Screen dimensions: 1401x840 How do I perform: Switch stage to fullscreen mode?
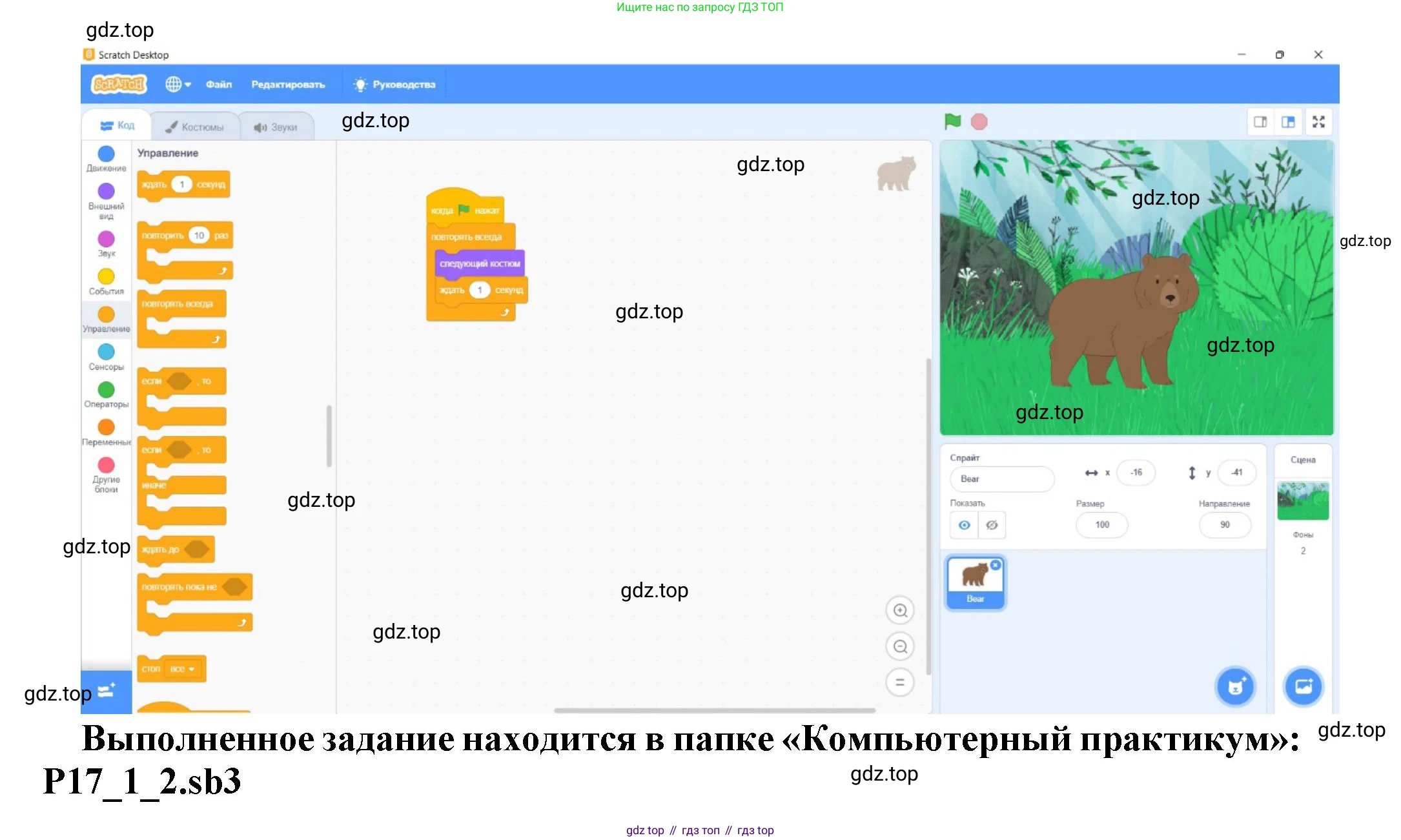[1318, 121]
